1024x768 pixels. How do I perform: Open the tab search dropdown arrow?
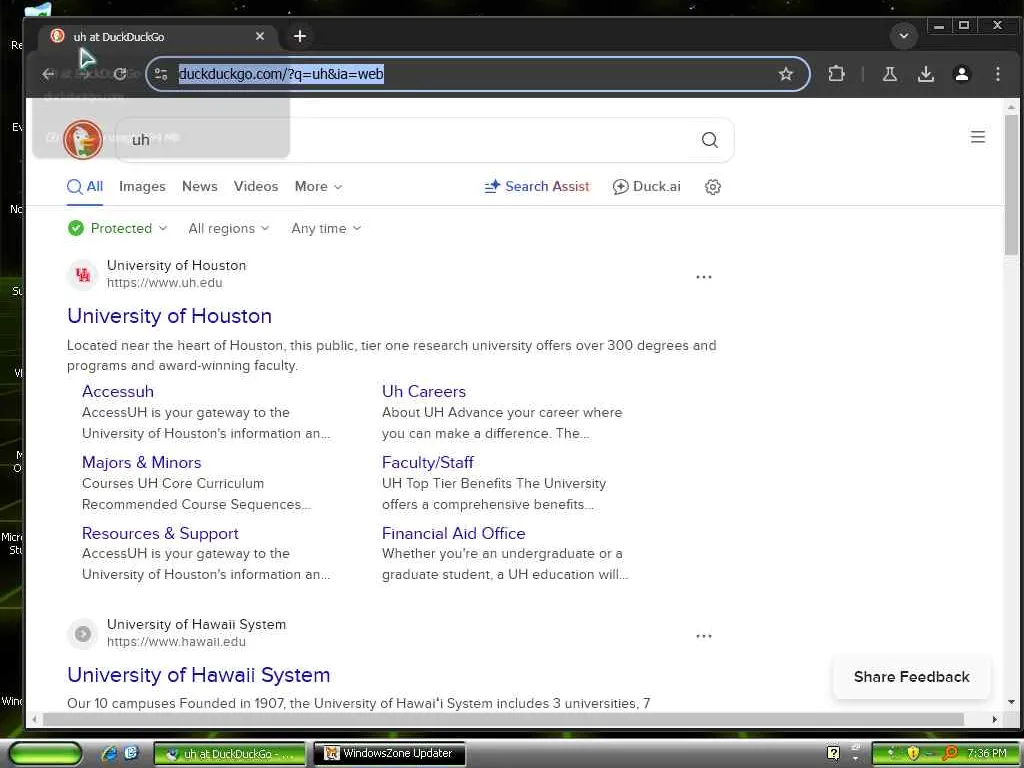[904, 36]
